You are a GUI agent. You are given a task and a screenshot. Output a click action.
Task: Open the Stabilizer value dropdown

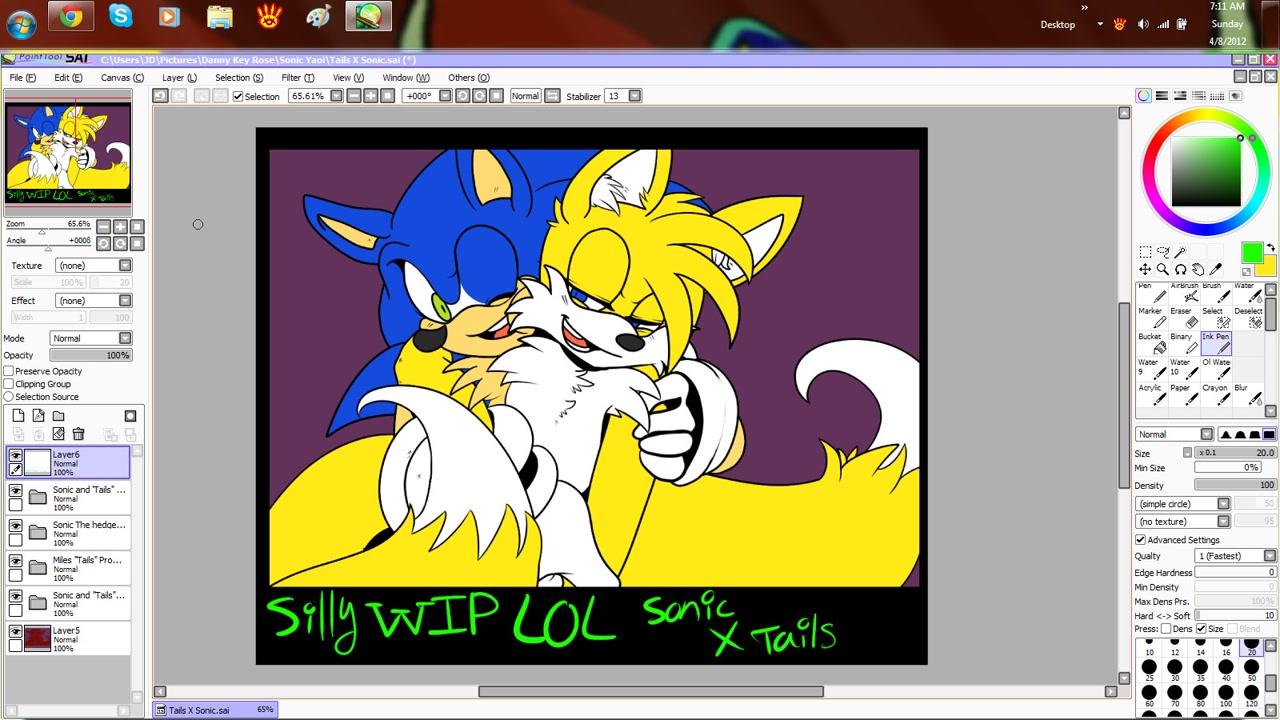pyautogui.click(x=635, y=96)
